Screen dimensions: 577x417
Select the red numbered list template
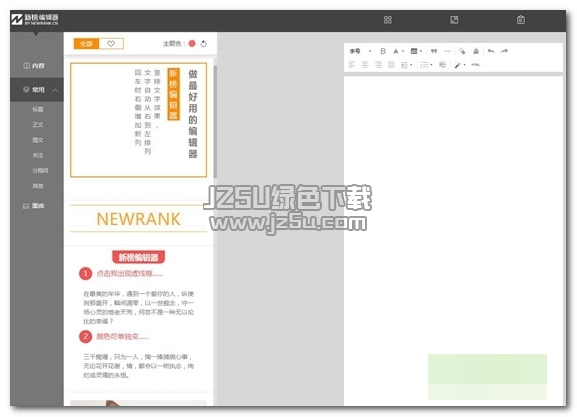[x=138, y=315]
